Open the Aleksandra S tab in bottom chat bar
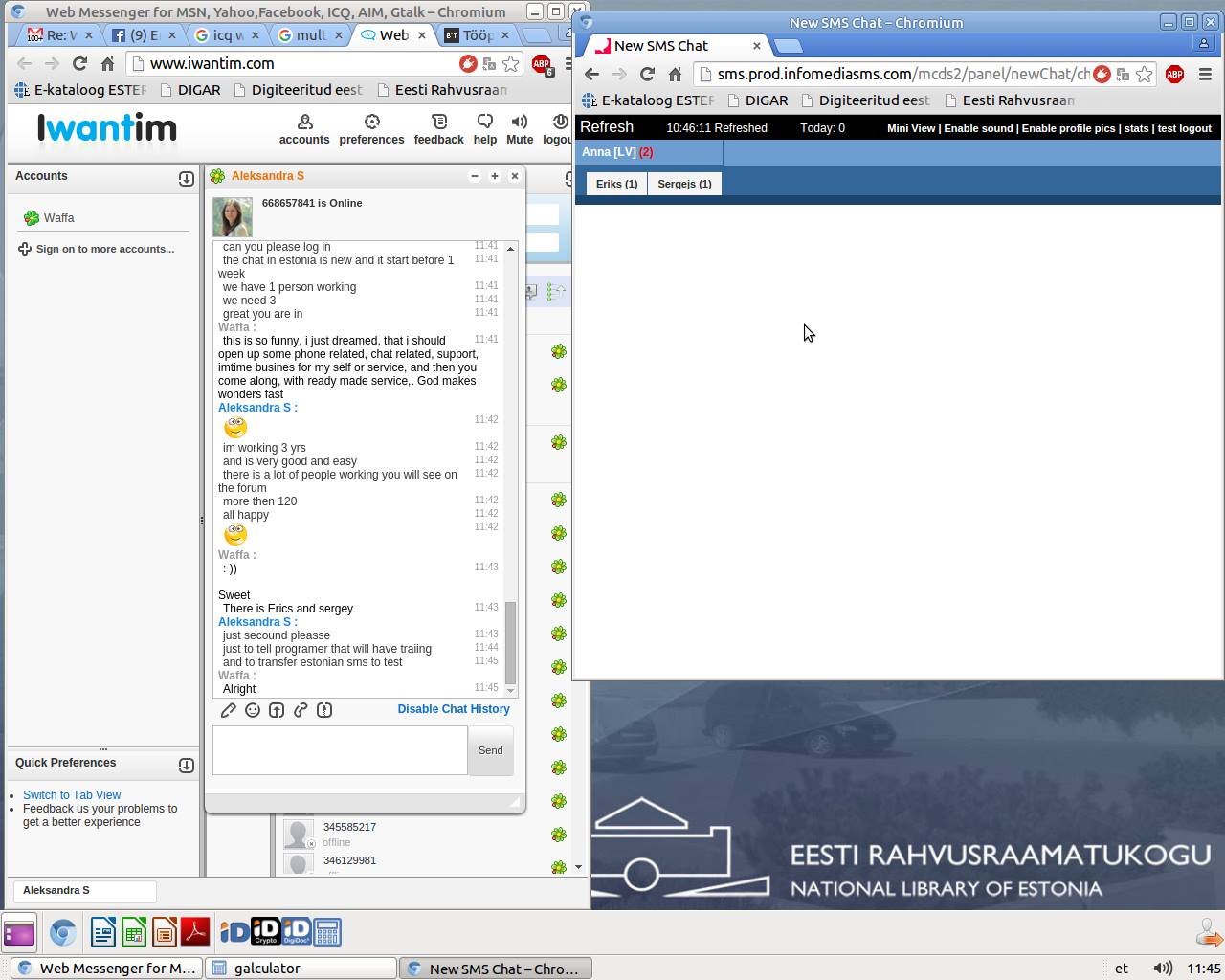 pyautogui.click(x=84, y=891)
